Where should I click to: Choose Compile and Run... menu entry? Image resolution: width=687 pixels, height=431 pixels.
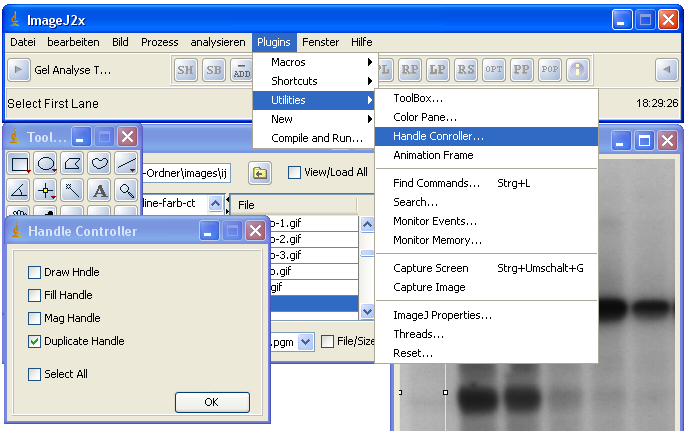314,138
